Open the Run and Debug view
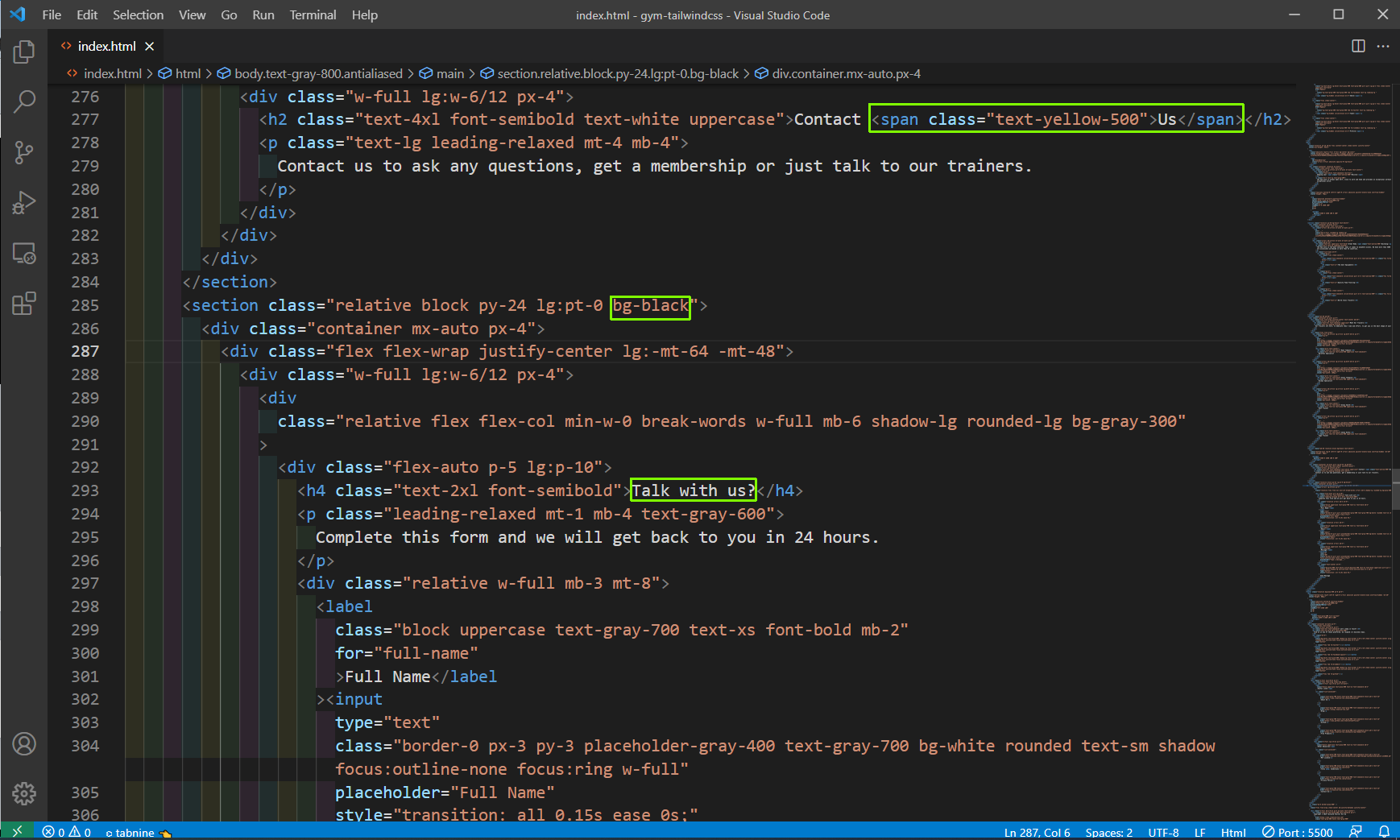Viewport: 1400px width, 840px height. click(24, 202)
